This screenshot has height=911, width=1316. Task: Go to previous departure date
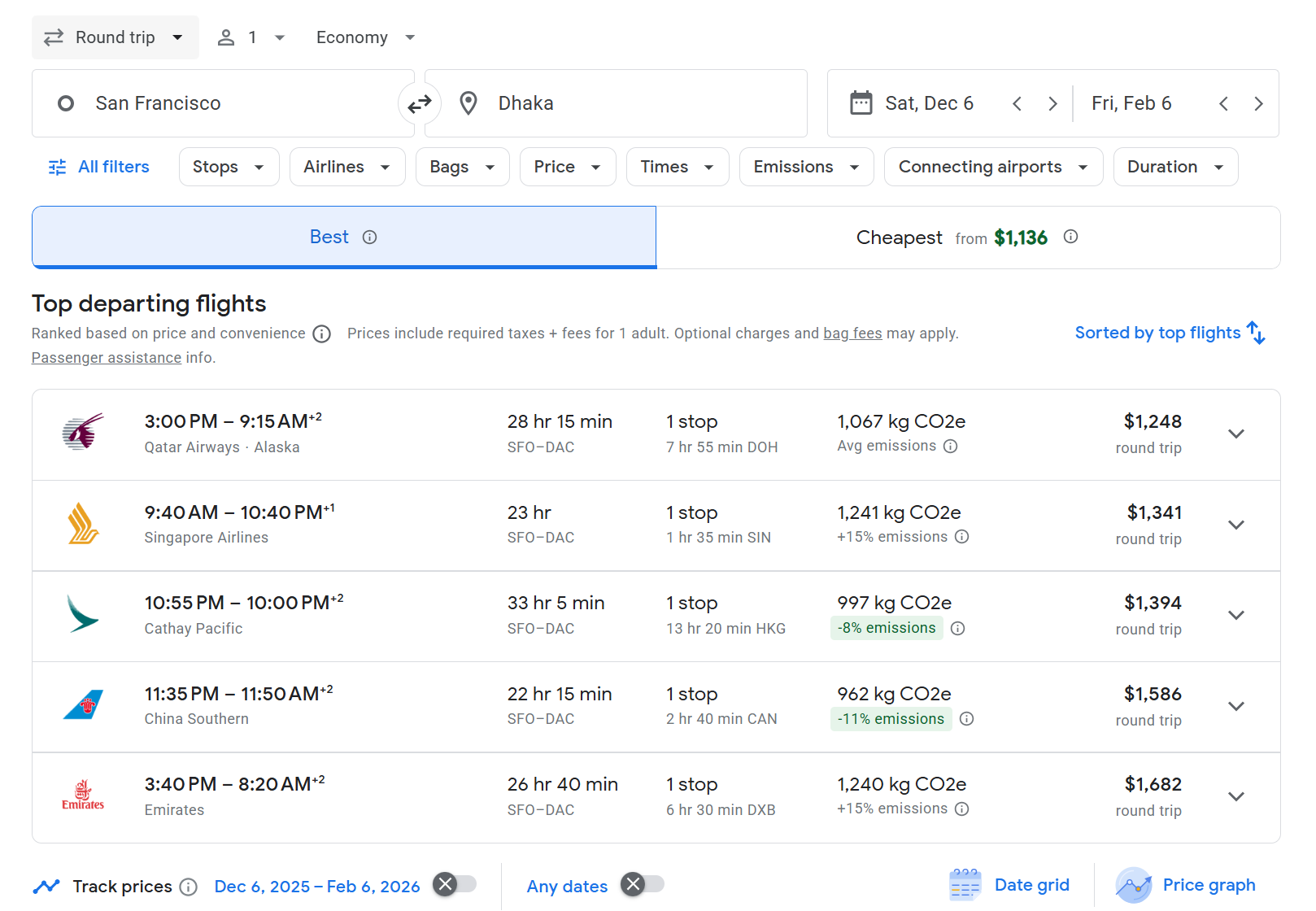(1017, 104)
